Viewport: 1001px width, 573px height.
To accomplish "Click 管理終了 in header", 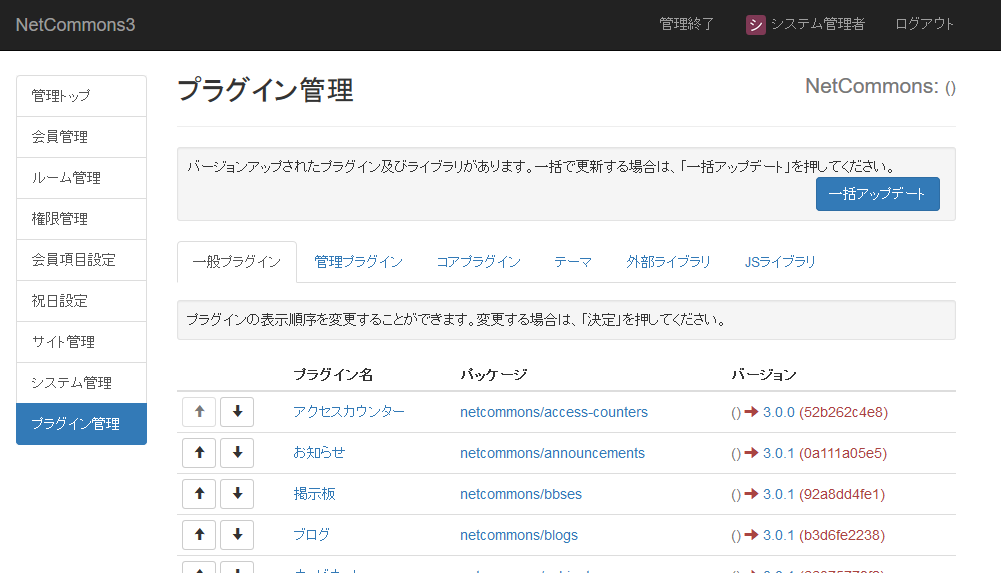I will point(686,24).
